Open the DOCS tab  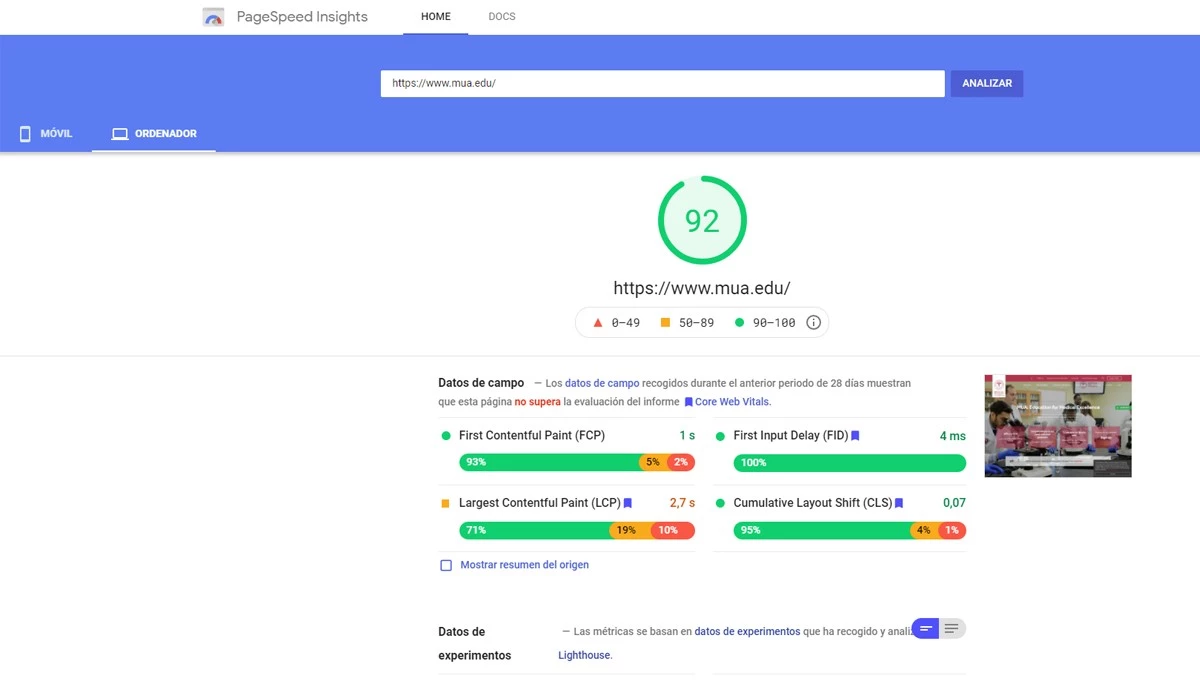[502, 17]
